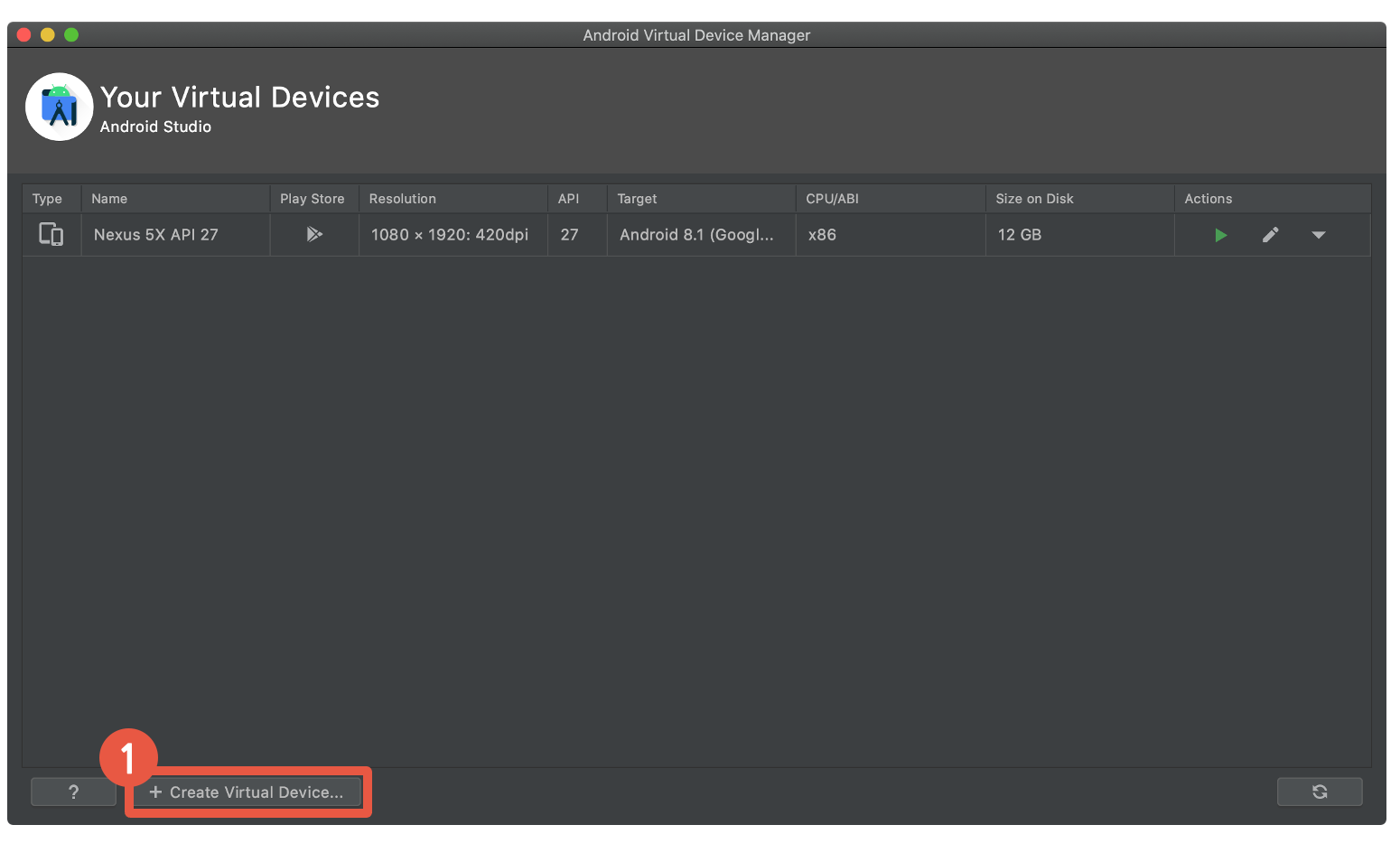Select the Nexus 5X API 27 name cell
This screenshot has width=1400, height=853.
coord(175,235)
